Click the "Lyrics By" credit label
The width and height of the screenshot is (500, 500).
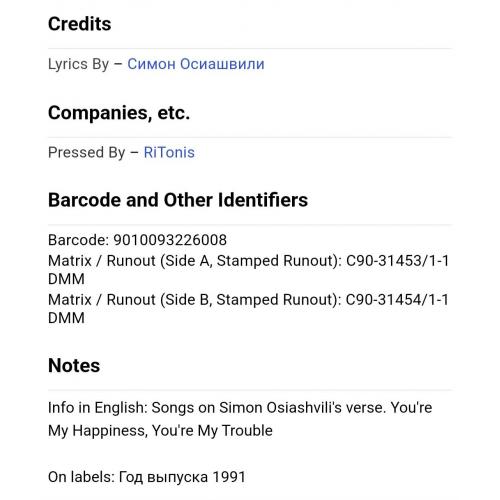[x=78, y=64]
